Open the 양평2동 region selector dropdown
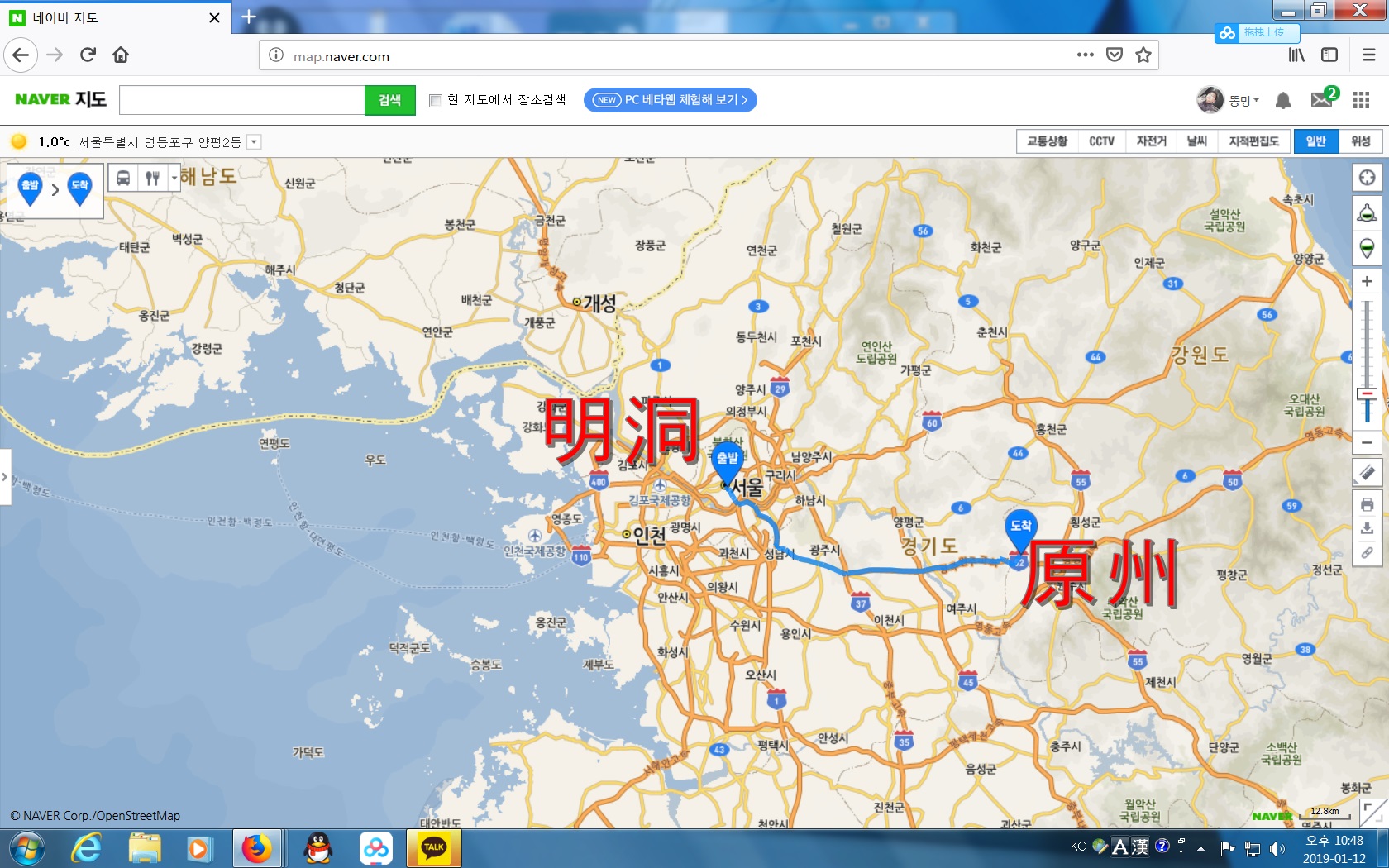This screenshot has width=1389, height=868. click(x=253, y=141)
